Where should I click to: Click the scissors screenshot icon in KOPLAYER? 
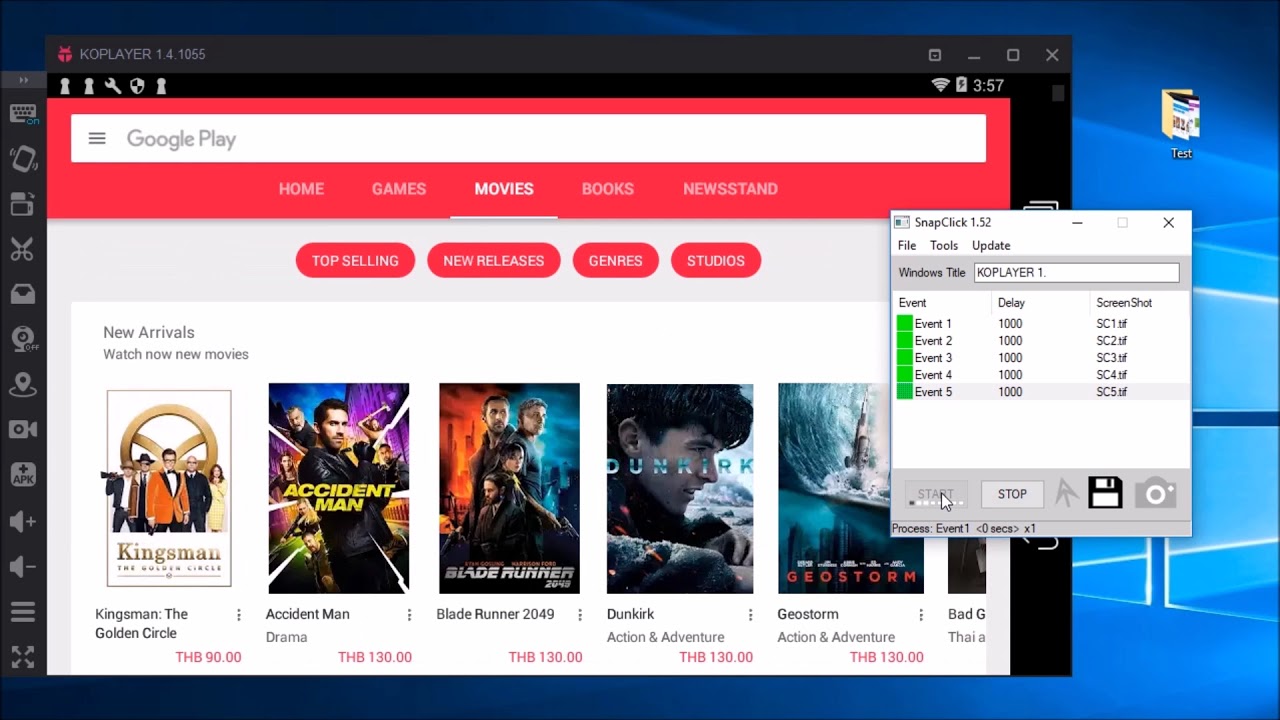23,249
